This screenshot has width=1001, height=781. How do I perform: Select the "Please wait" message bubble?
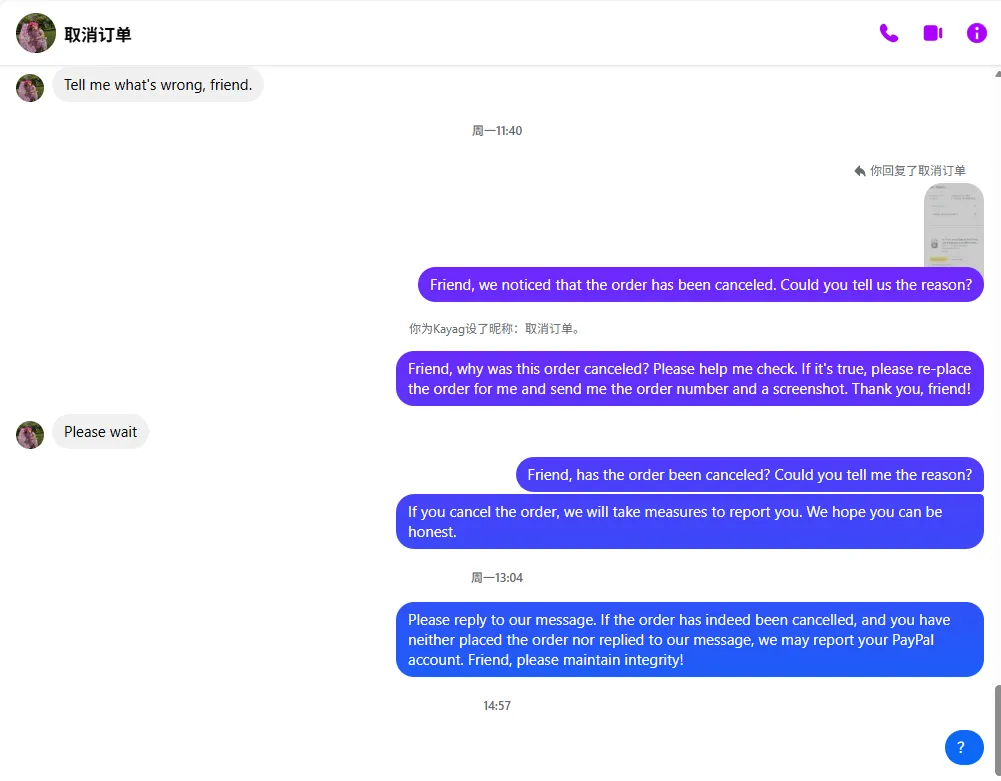[x=101, y=432]
